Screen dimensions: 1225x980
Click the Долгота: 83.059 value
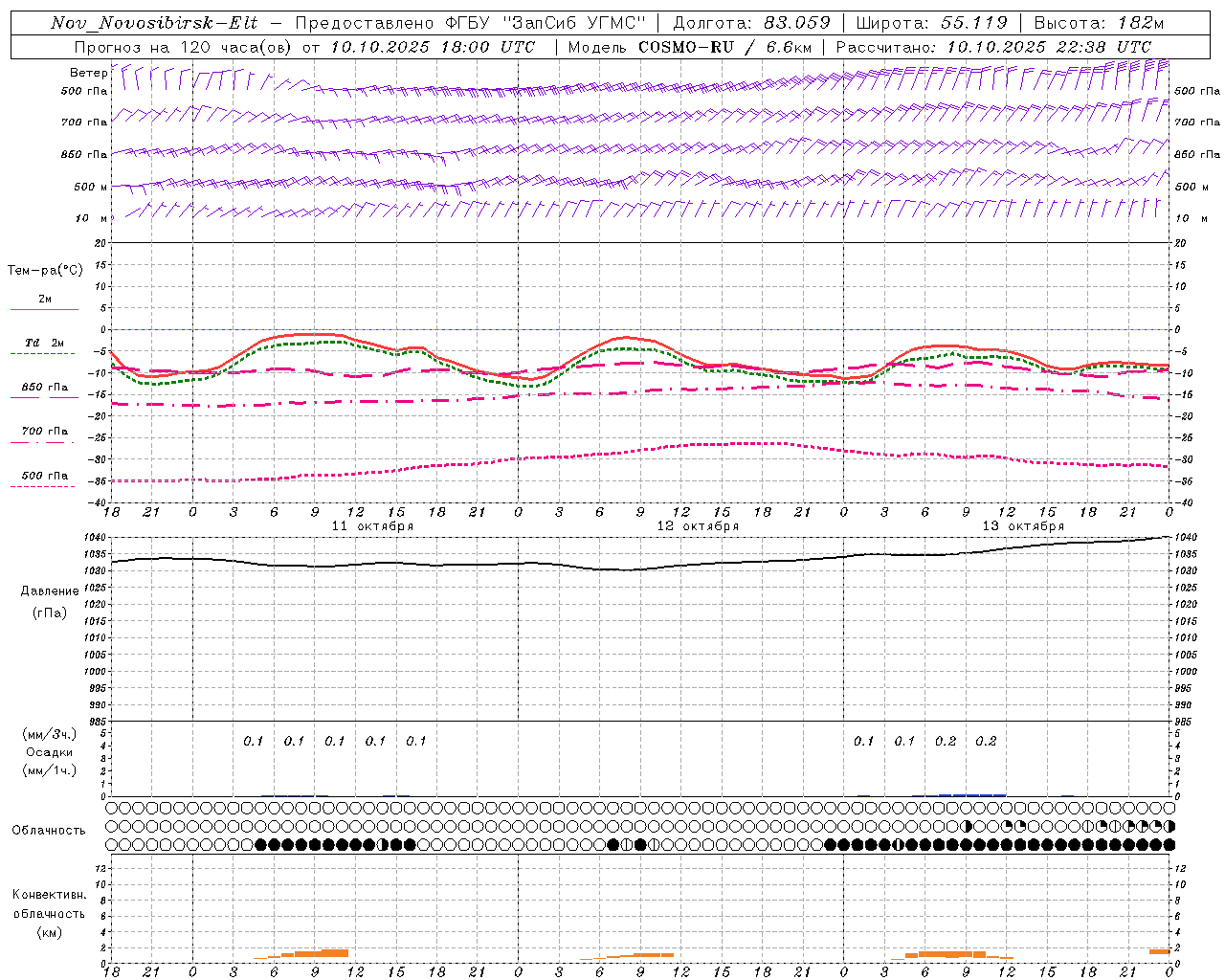click(751, 23)
